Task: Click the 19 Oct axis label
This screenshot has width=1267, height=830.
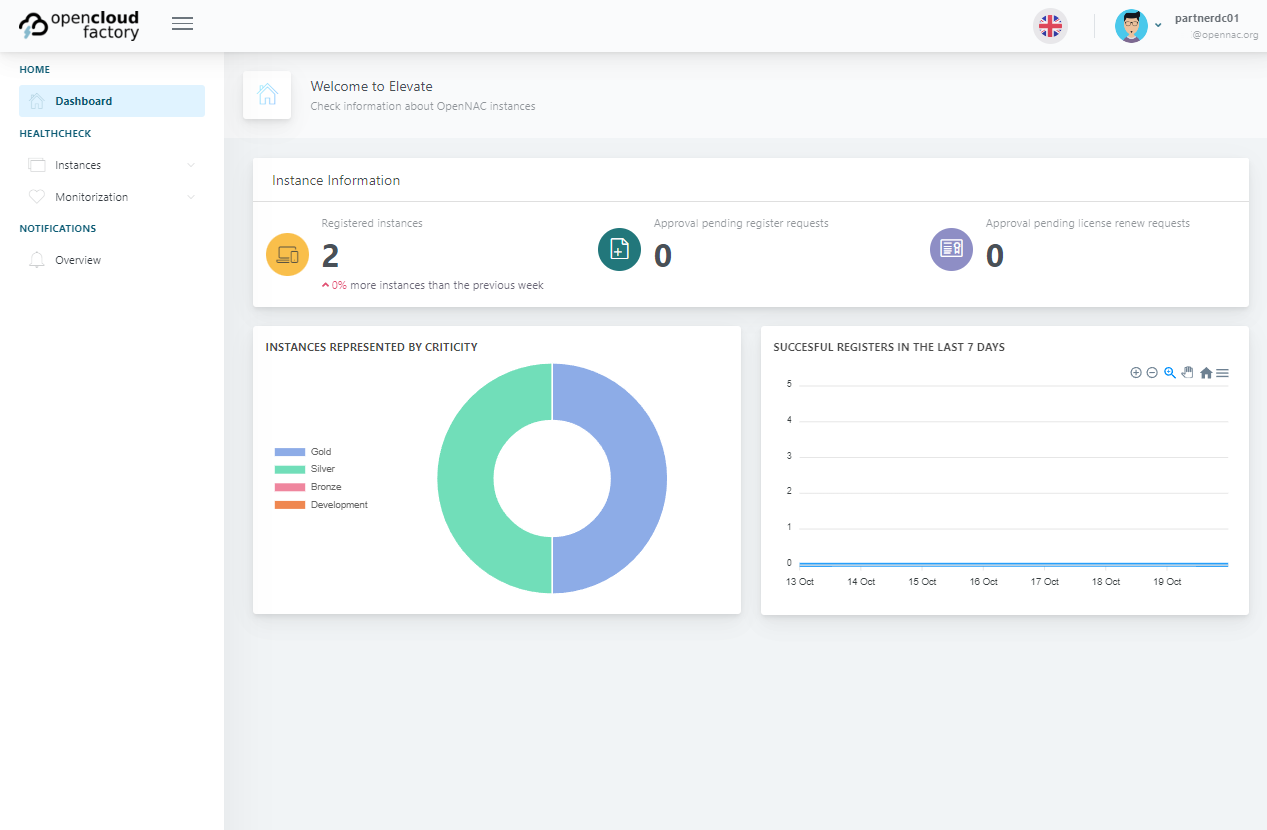Action: pos(1168,582)
